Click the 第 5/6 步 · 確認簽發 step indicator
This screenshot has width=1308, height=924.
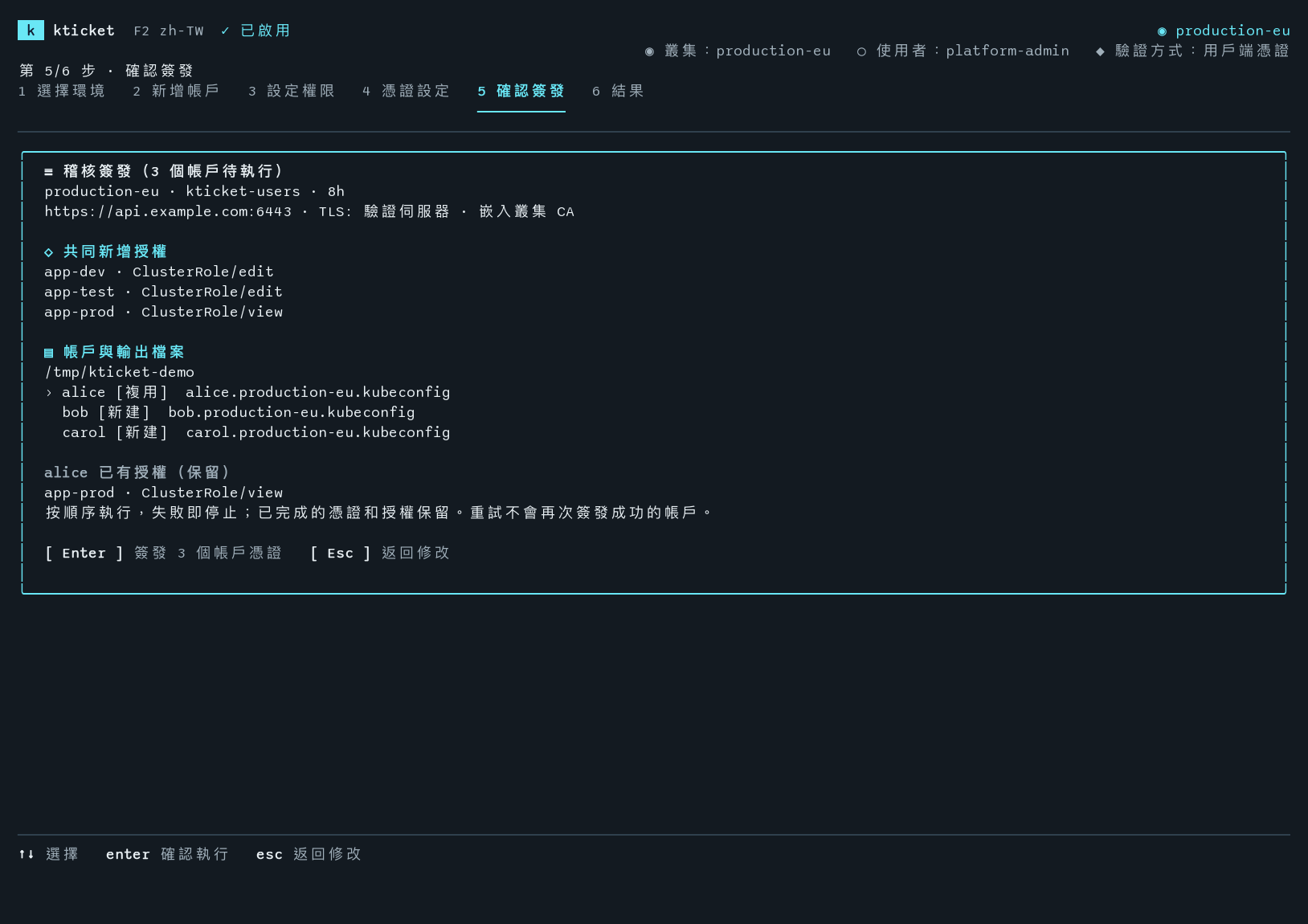pyautogui.click(x=106, y=71)
